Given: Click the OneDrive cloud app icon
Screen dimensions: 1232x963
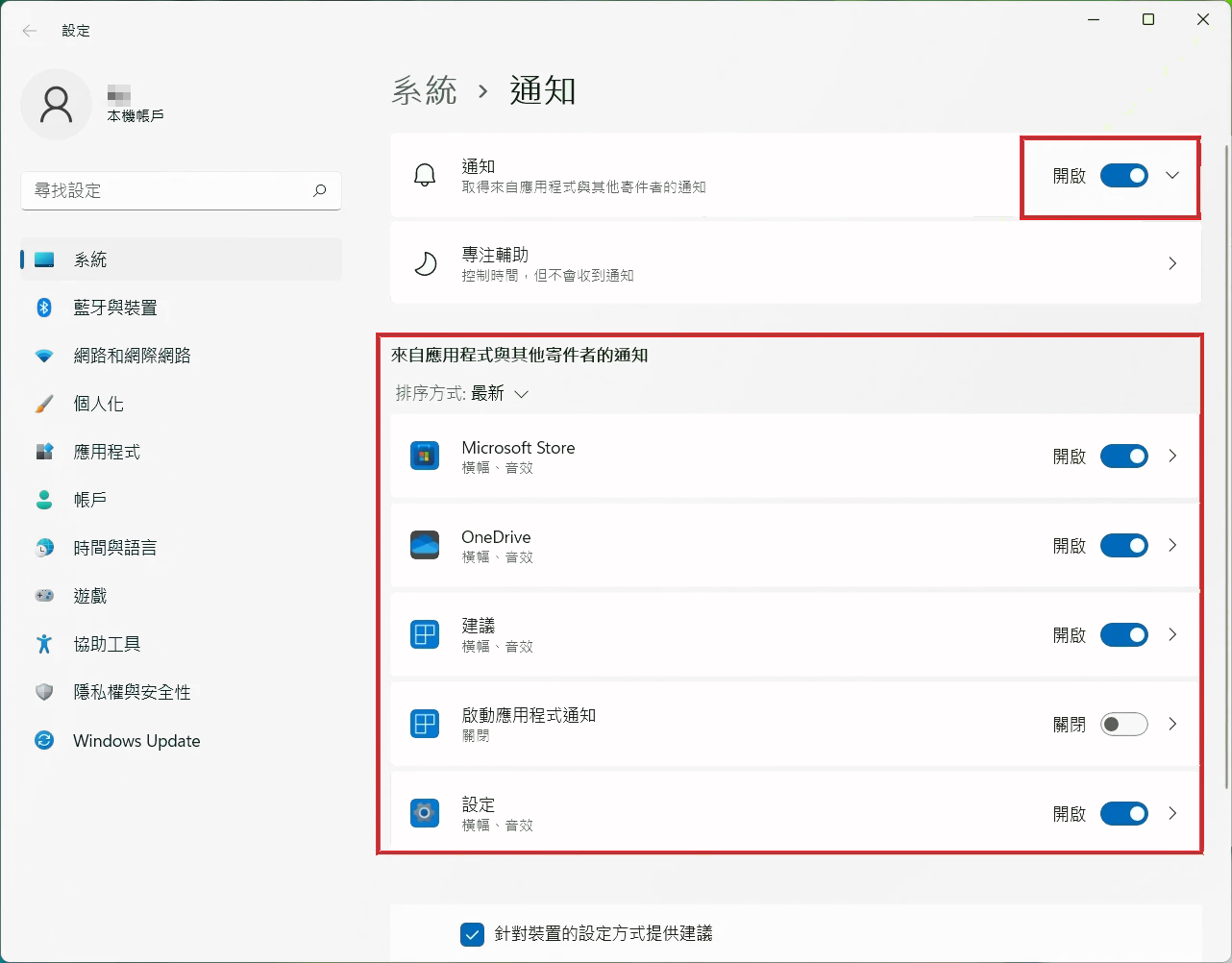Looking at the screenshot, I should click(425, 545).
